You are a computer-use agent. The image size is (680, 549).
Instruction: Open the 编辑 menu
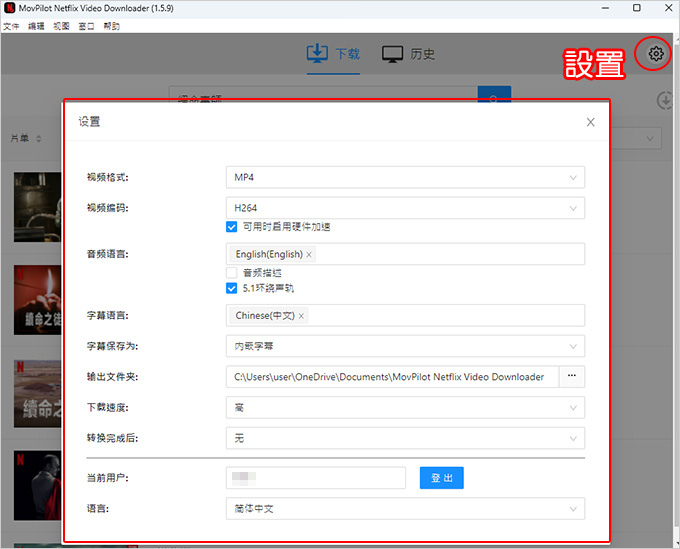click(x=36, y=26)
